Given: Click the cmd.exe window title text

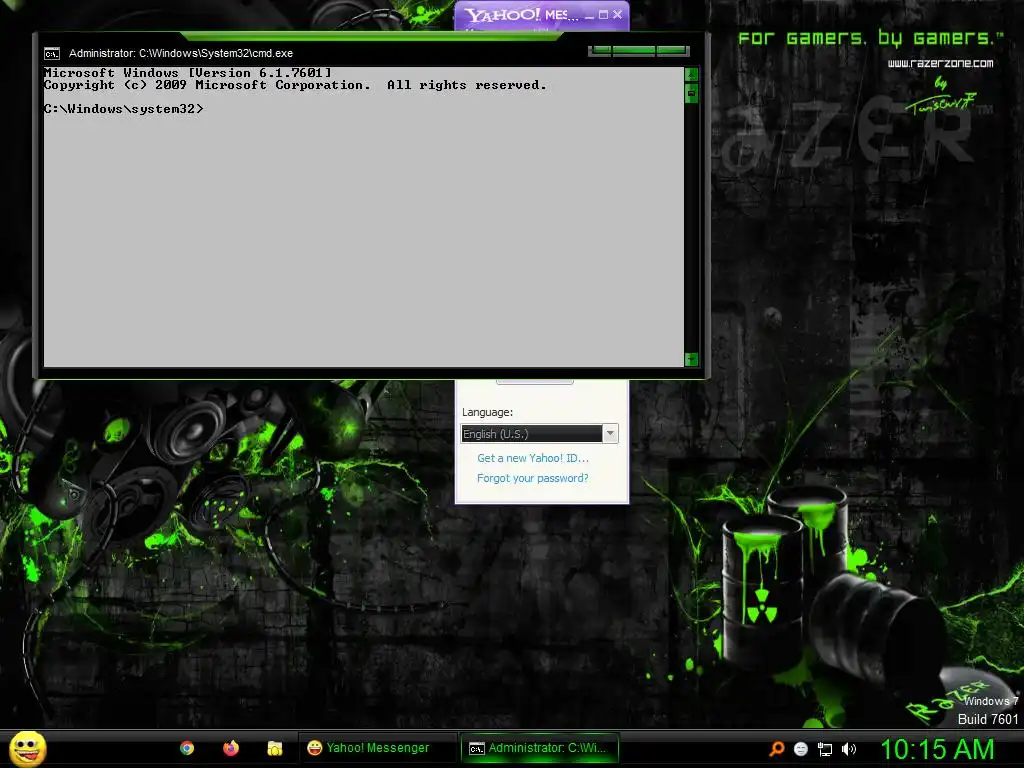Looking at the screenshot, I should (x=181, y=54).
